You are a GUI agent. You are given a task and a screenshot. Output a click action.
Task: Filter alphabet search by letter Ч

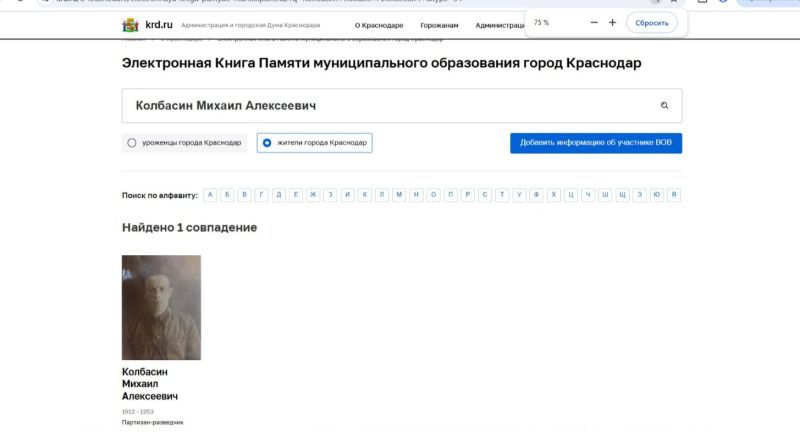point(588,195)
